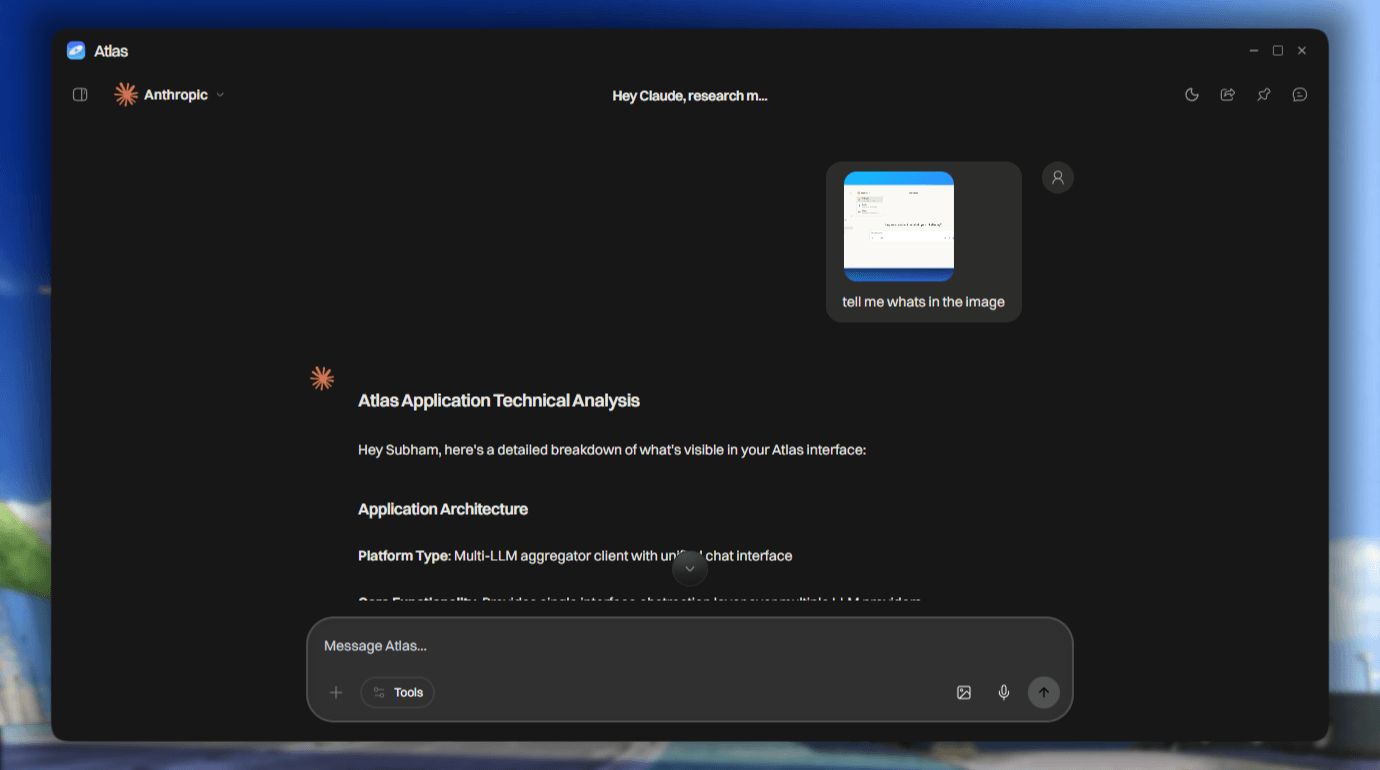Start voice input with microphone icon
Screen dimensions: 1380x770
[x=1004, y=692]
